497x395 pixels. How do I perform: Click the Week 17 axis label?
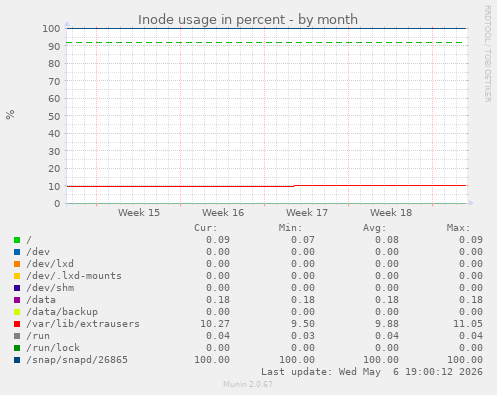307,213
